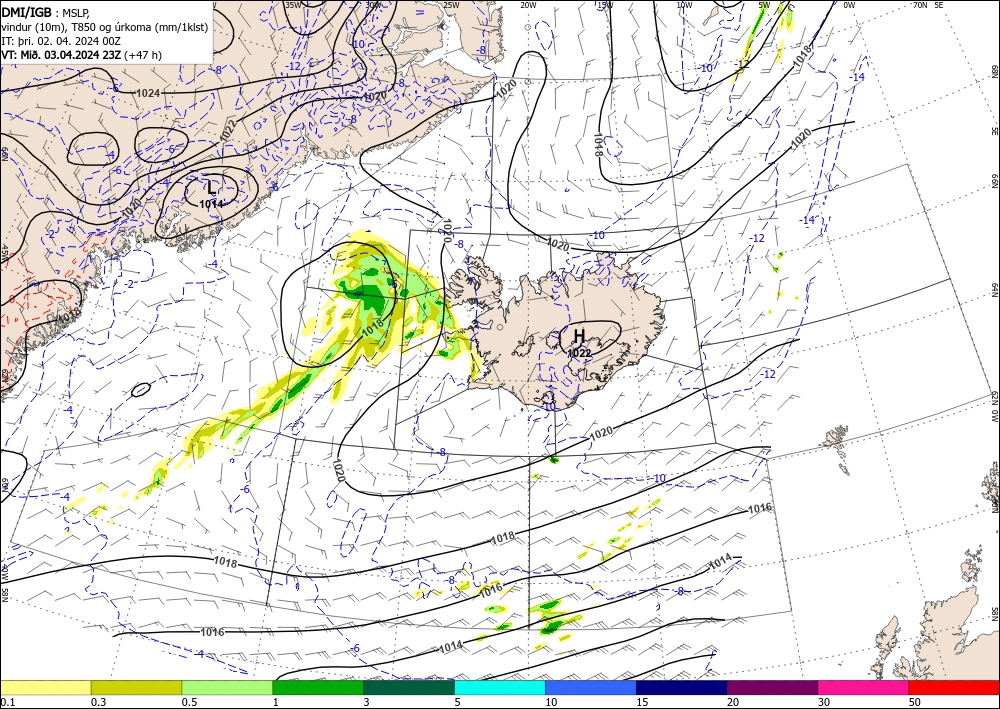1000x709 pixels.
Task: Click the cyan 5–10 mm legend swatch
Action: coord(500,687)
